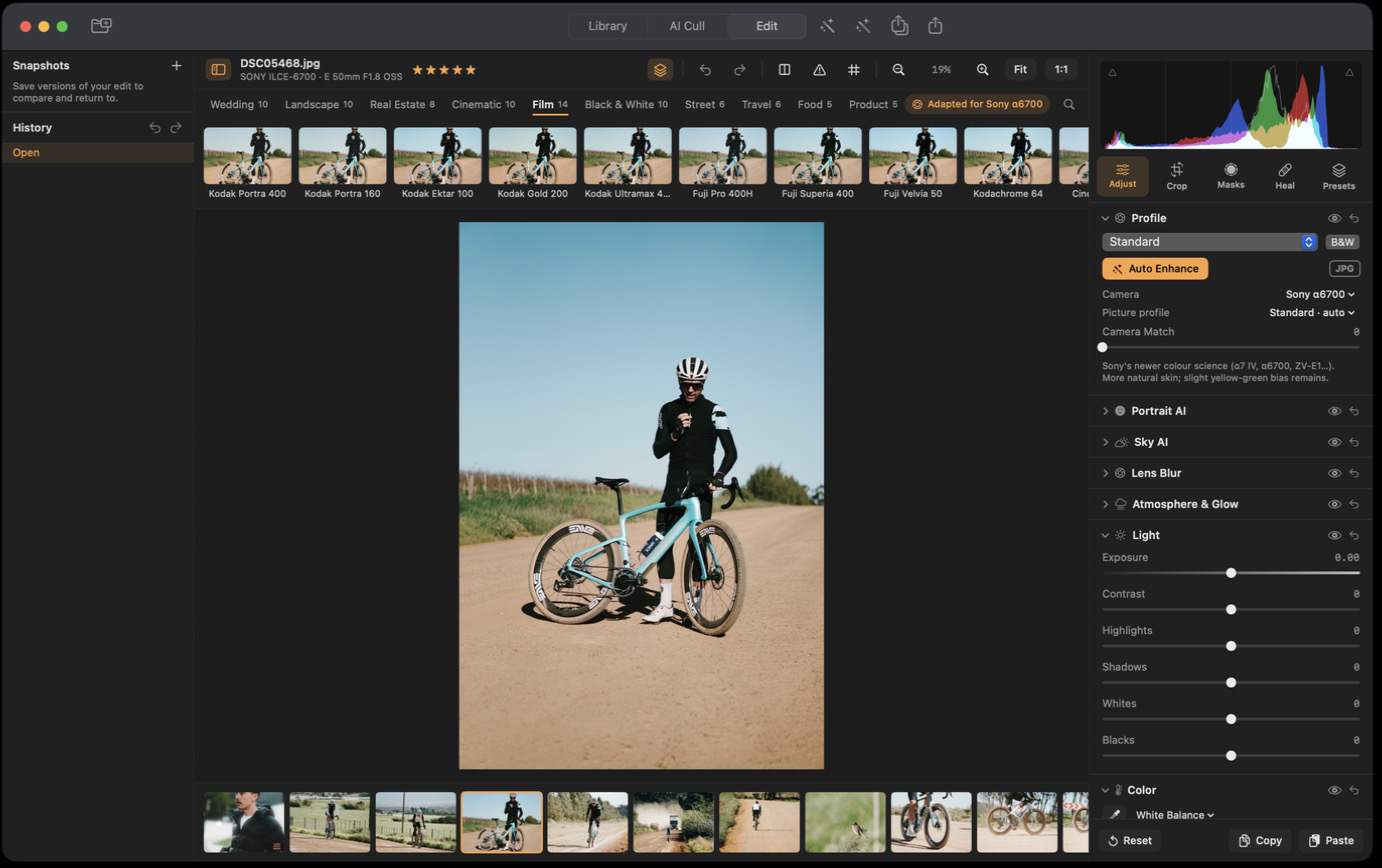Screen dimensions: 1382x868
Task: Switch to the AI Cull tab
Action: click(x=687, y=26)
